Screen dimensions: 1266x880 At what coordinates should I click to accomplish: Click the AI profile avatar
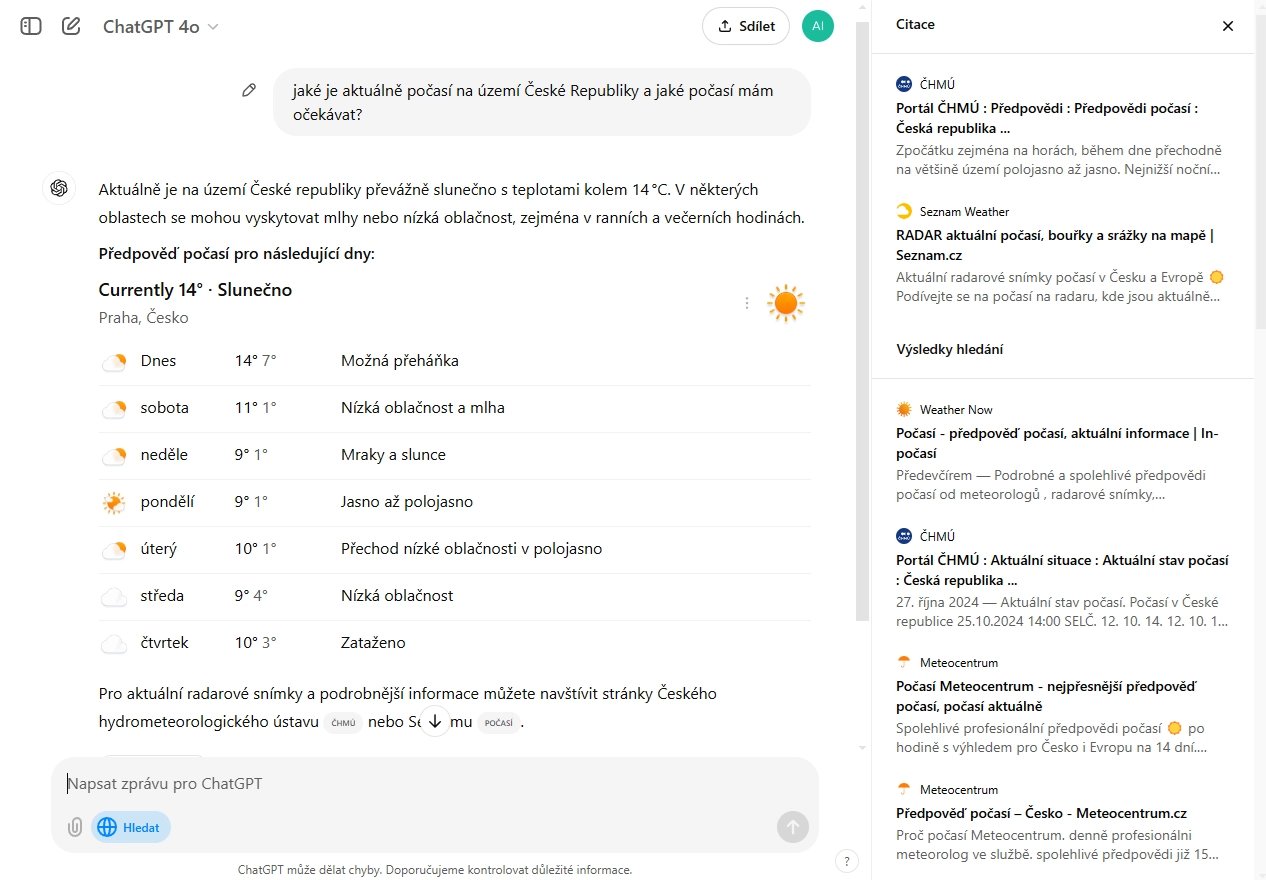pos(818,26)
